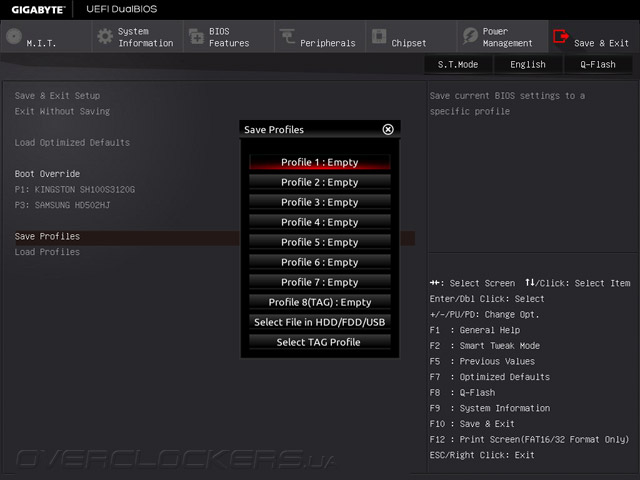Click the BIOS Features chip icon
640x480 pixels.
click(x=196, y=36)
